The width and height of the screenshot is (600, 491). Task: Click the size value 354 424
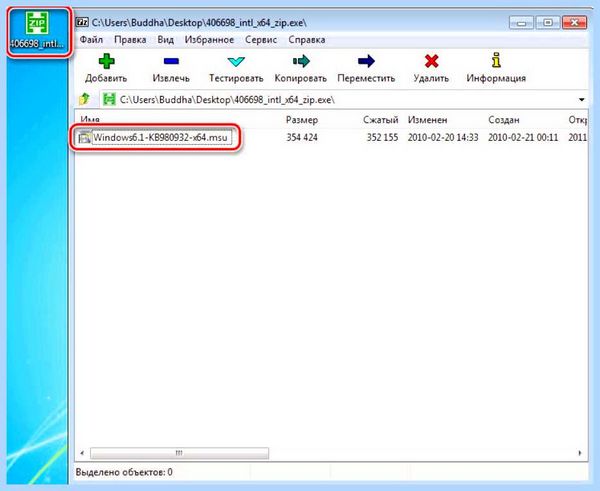click(x=302, y=137)
